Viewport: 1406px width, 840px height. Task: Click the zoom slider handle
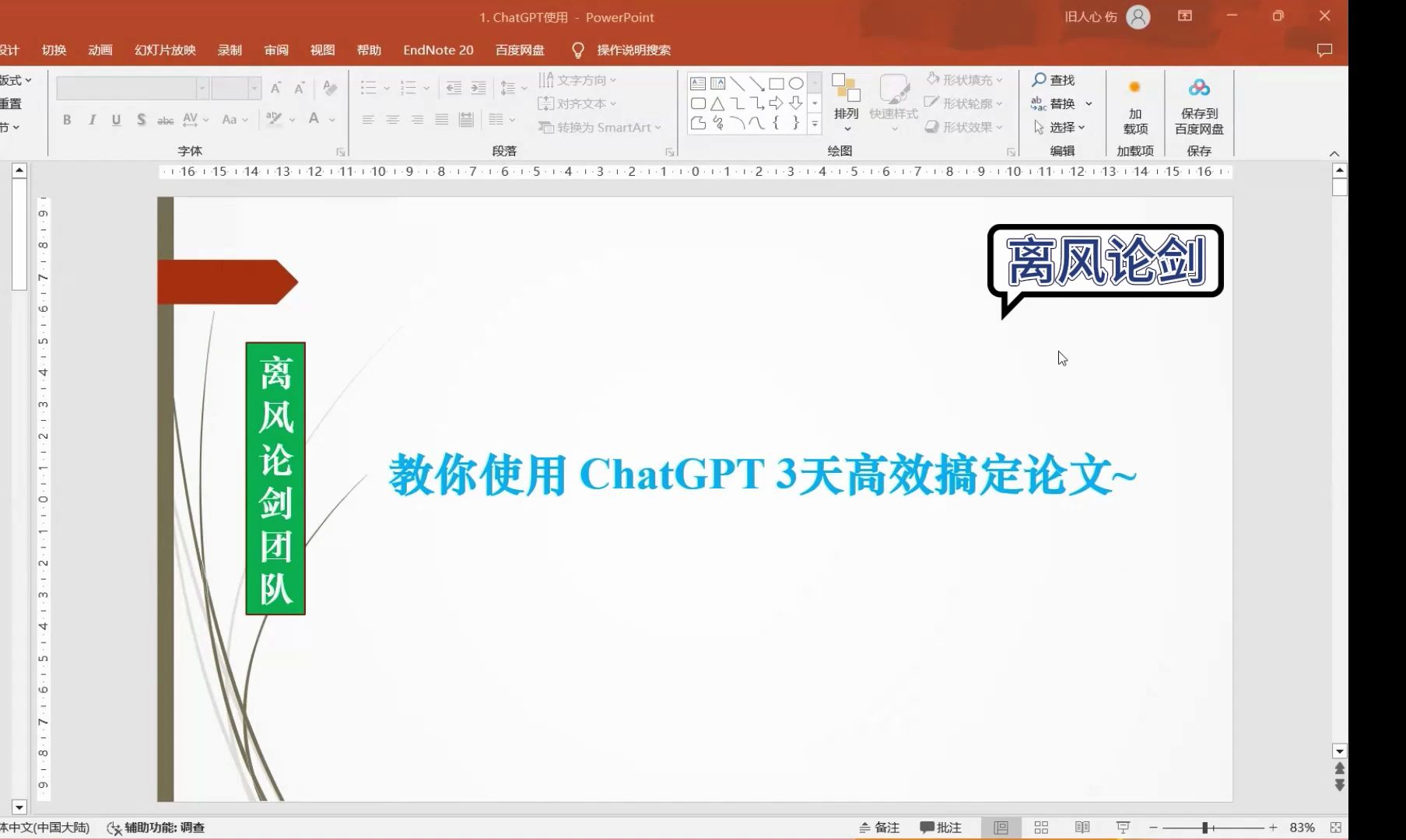[x=1204, y=828]
